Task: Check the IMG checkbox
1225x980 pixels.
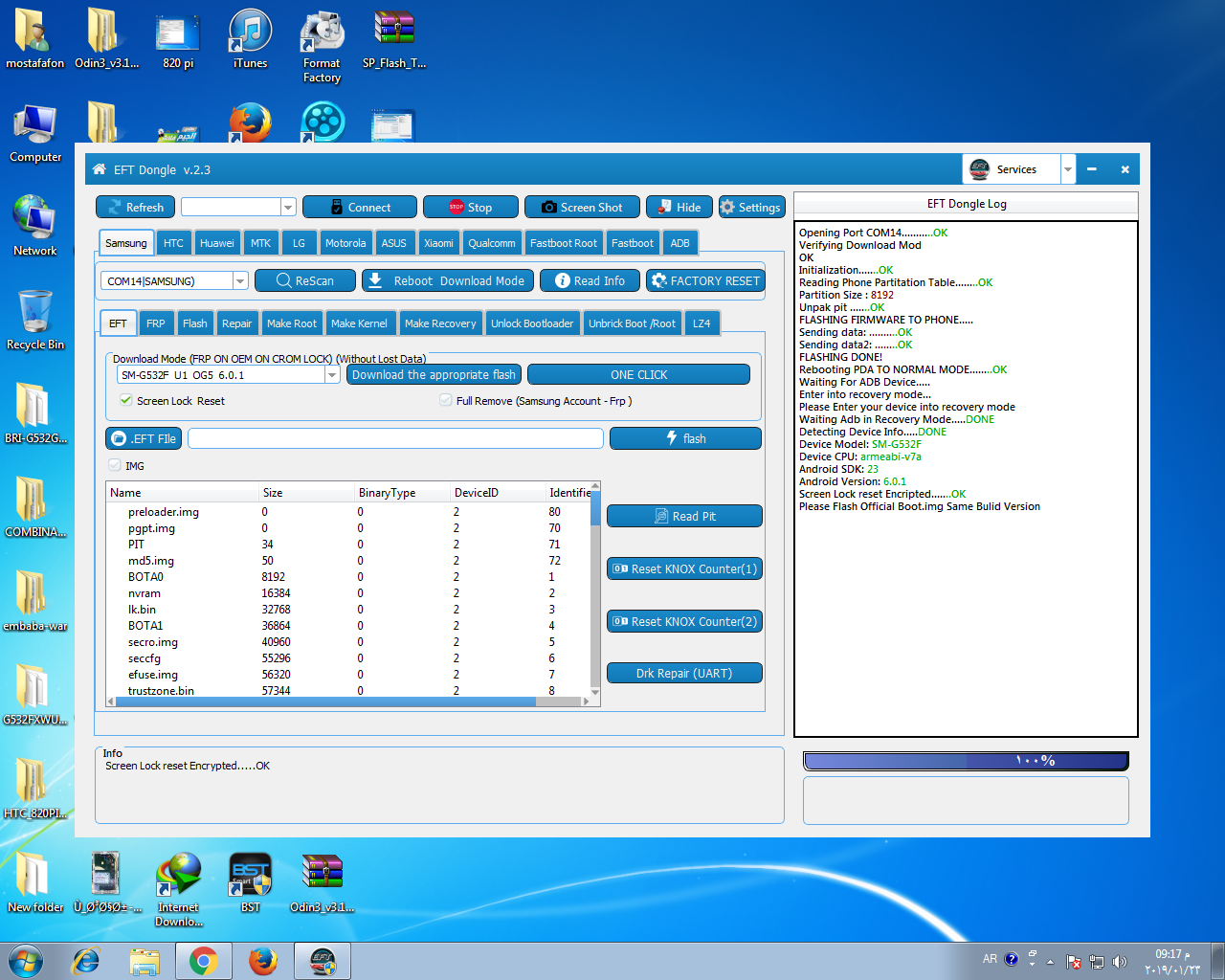Action: (x=115, y=466)
